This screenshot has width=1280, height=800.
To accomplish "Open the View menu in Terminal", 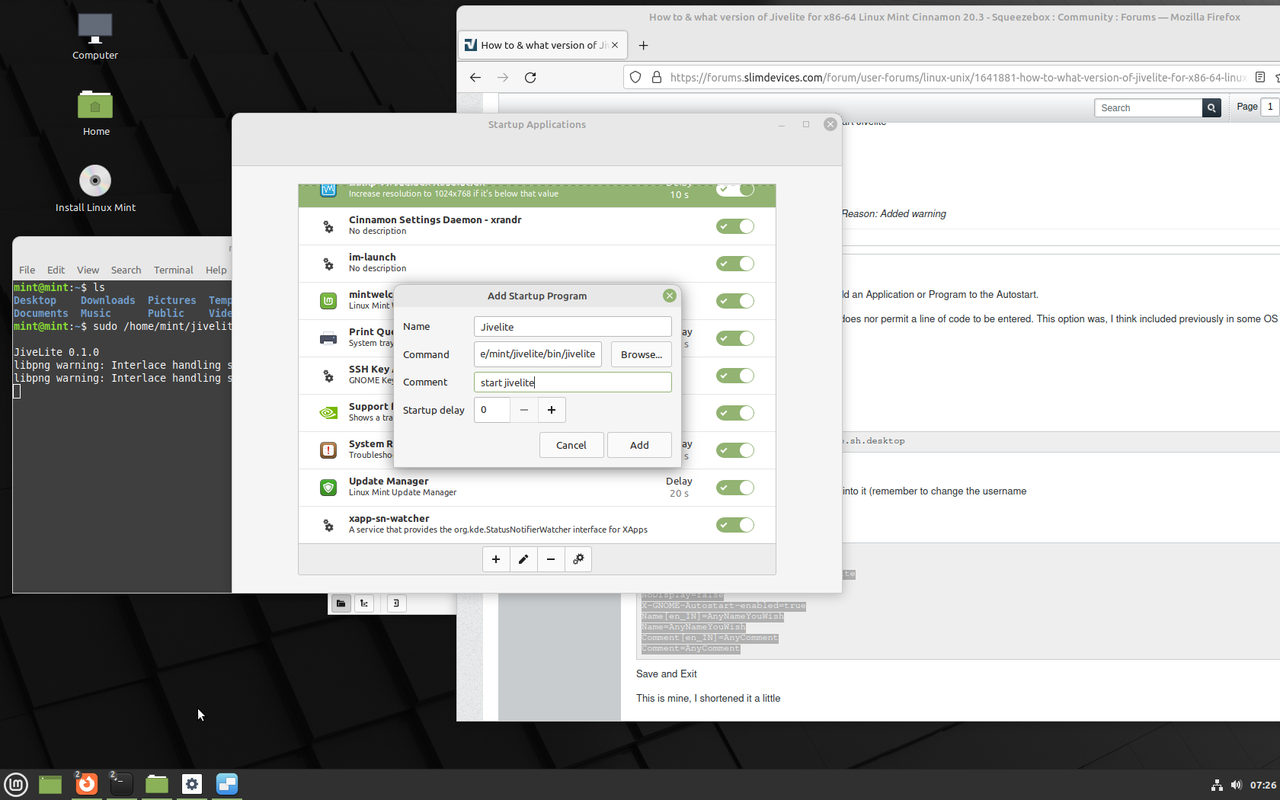I will pyautogui.click(x=88, y=270).
